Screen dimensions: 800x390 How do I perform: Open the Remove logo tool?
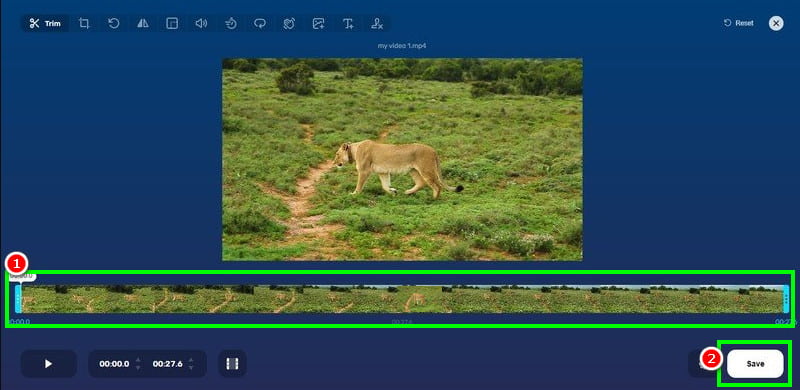click(378, 23)
